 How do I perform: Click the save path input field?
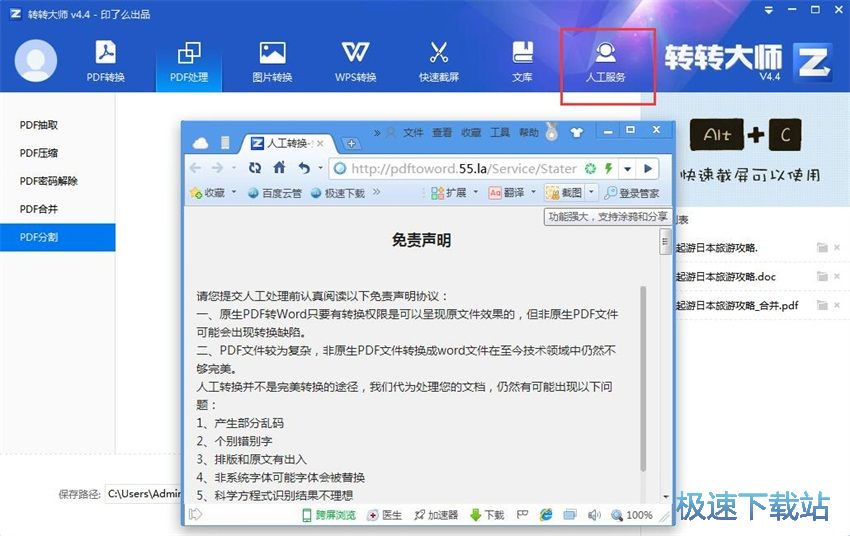point(144,494)
